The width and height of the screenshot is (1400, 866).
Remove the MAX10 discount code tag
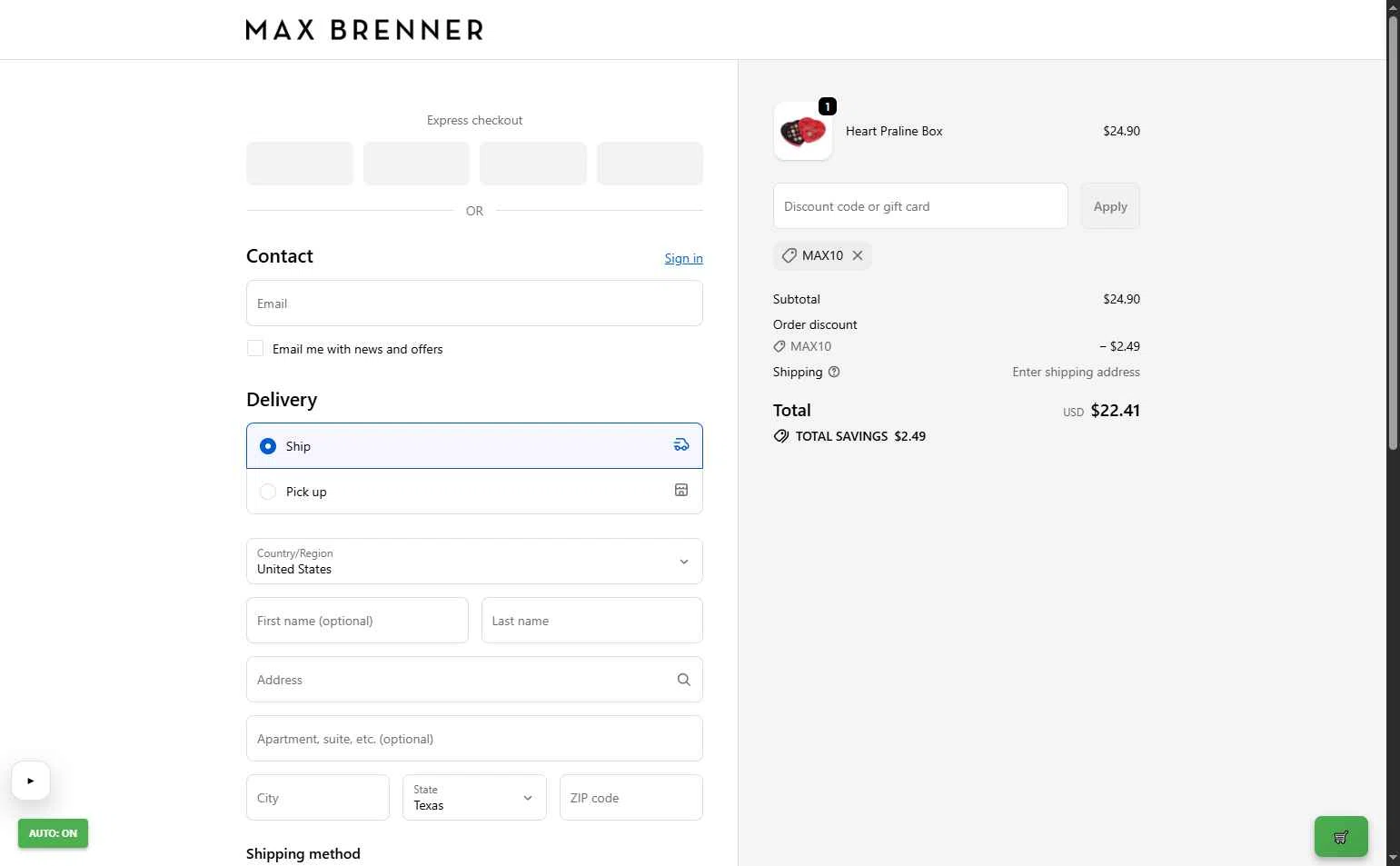click(x=858, y=255)
